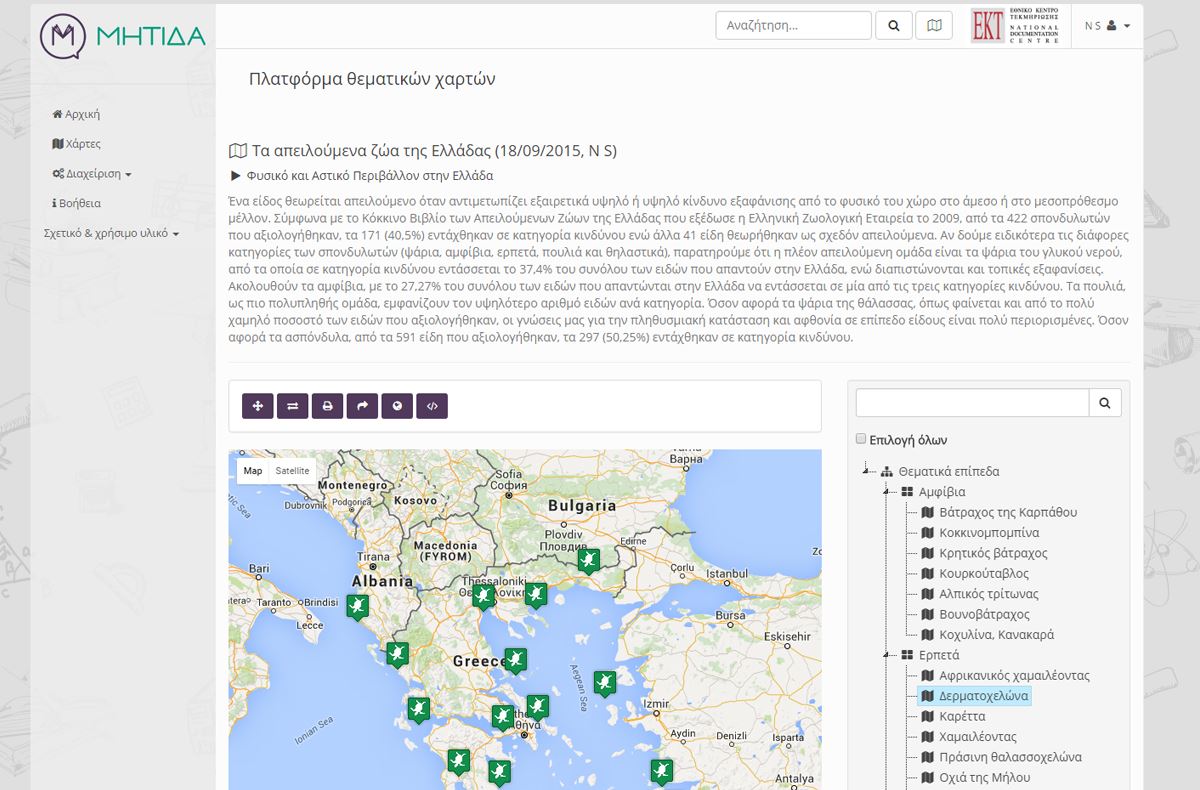Select the Καρέττα layer in the tree
This screenshot has height=790, width=1200.
(962, 716)
